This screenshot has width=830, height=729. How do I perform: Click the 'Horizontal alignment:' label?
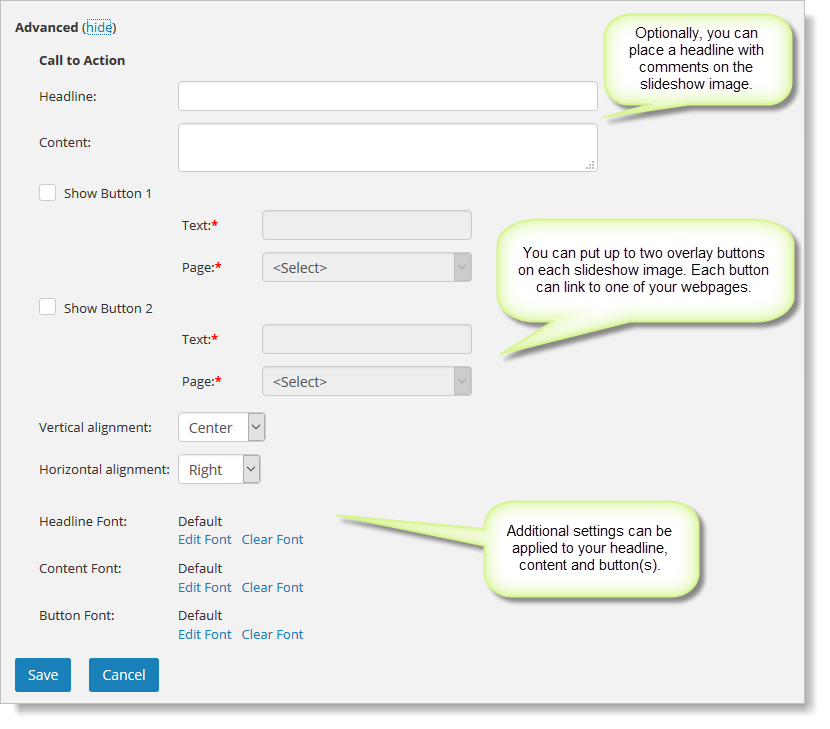pyautogui.click(x=104, y=470)
